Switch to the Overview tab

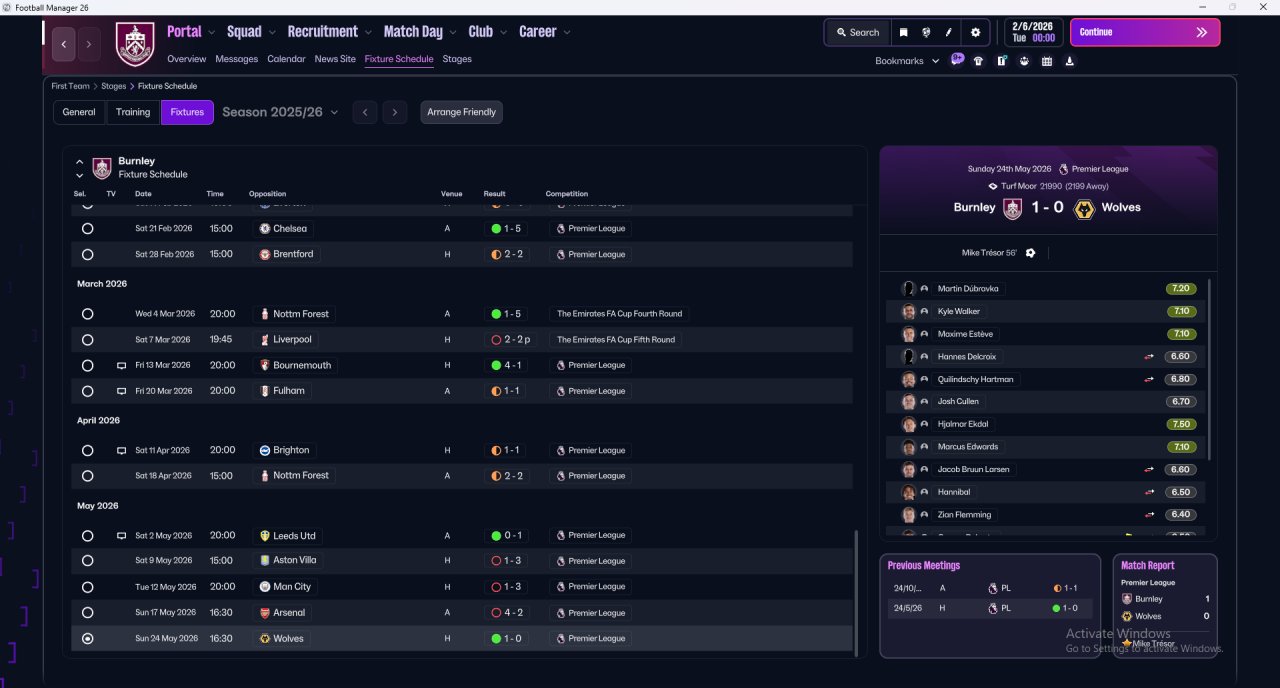tap(187, 59)
